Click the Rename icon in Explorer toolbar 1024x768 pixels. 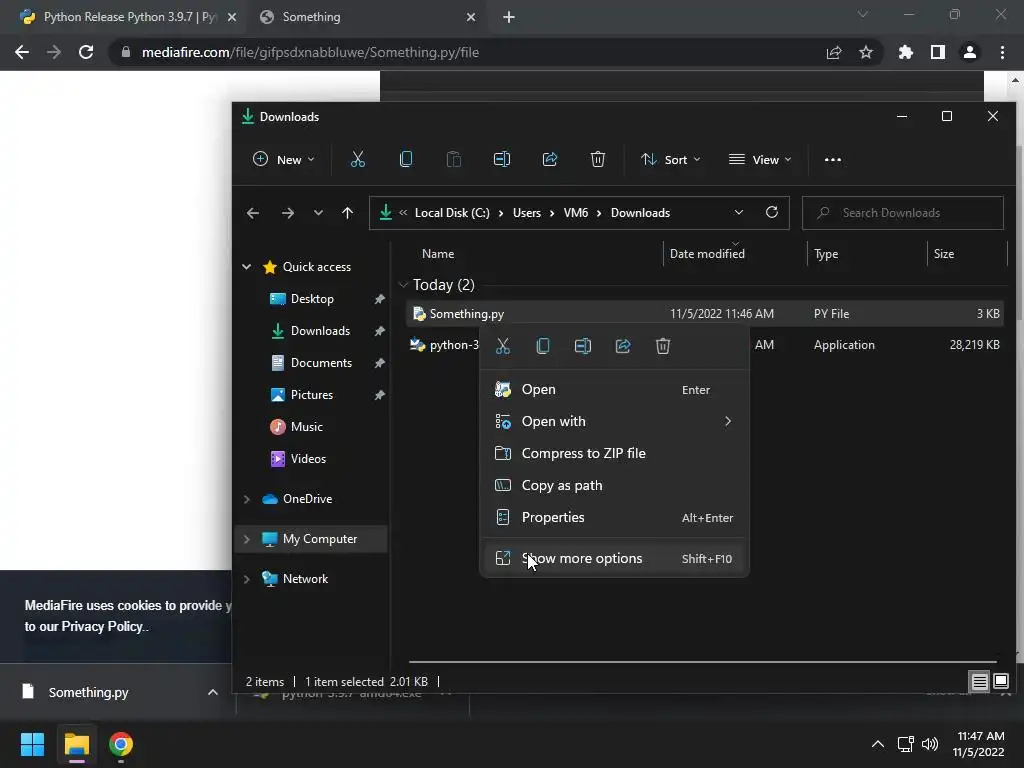[x=502, y=159]
